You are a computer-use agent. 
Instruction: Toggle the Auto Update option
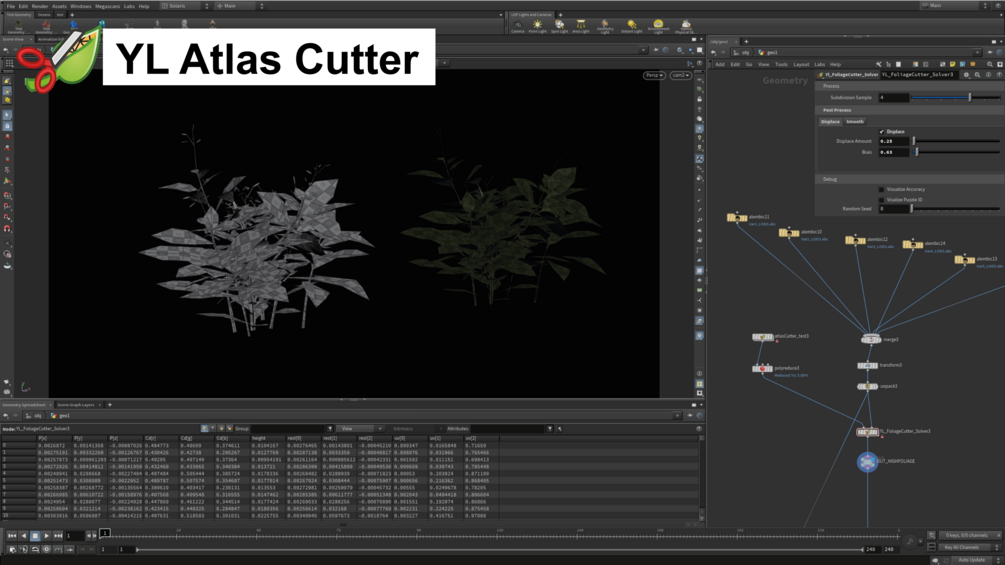tap(972, 560)
